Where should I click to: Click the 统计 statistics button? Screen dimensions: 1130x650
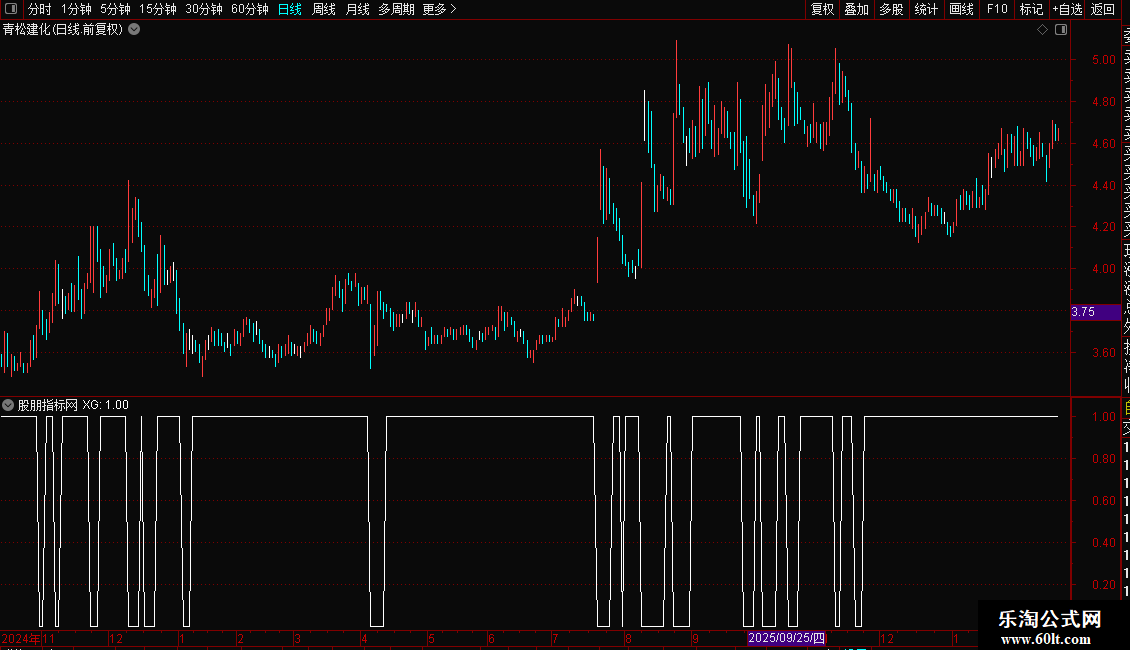(926, 9)
